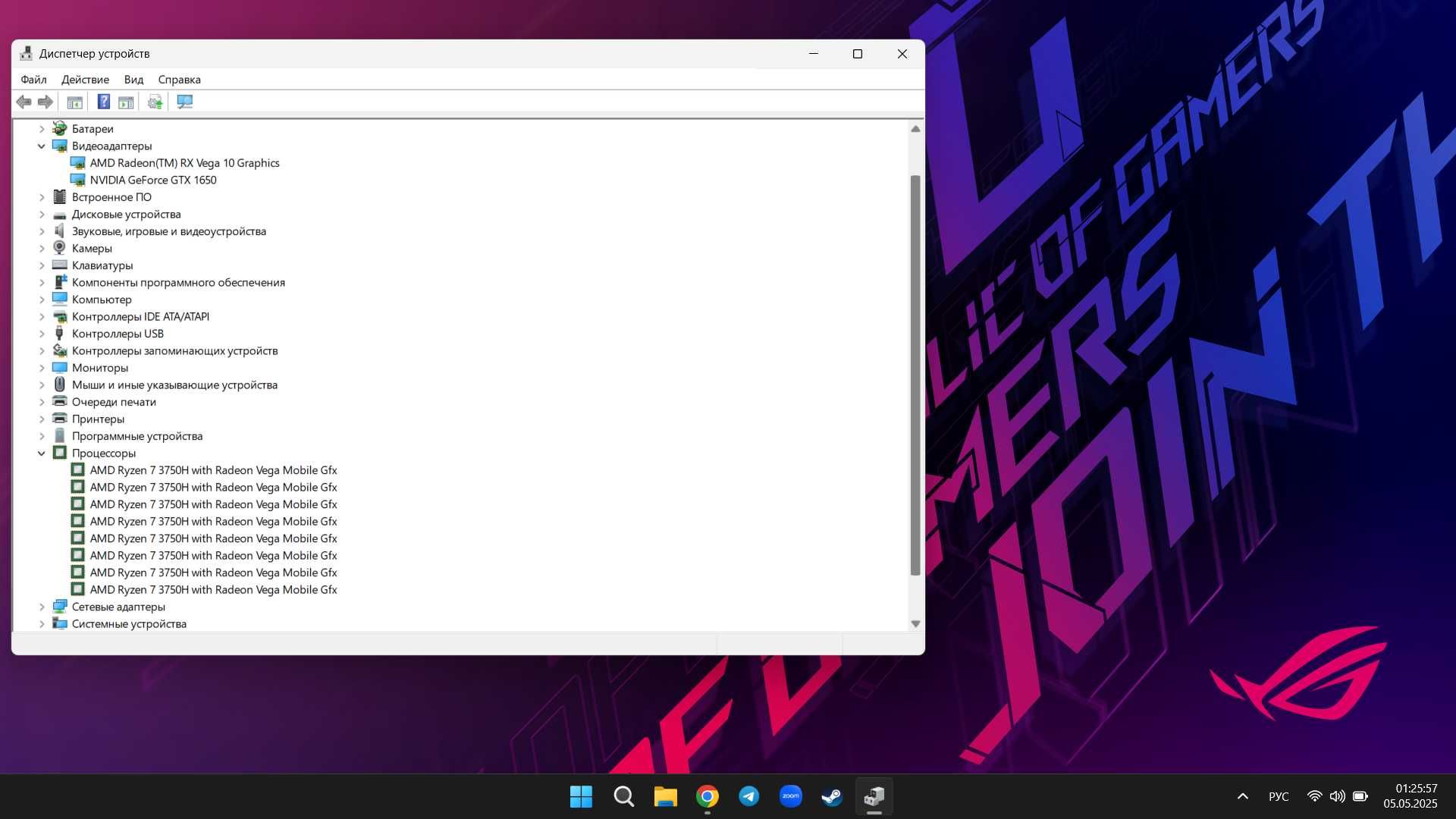Open the Help toolbar icon
Image resolution: width=1456 pixels, height=819 pixels.
(x=104, y=102)
